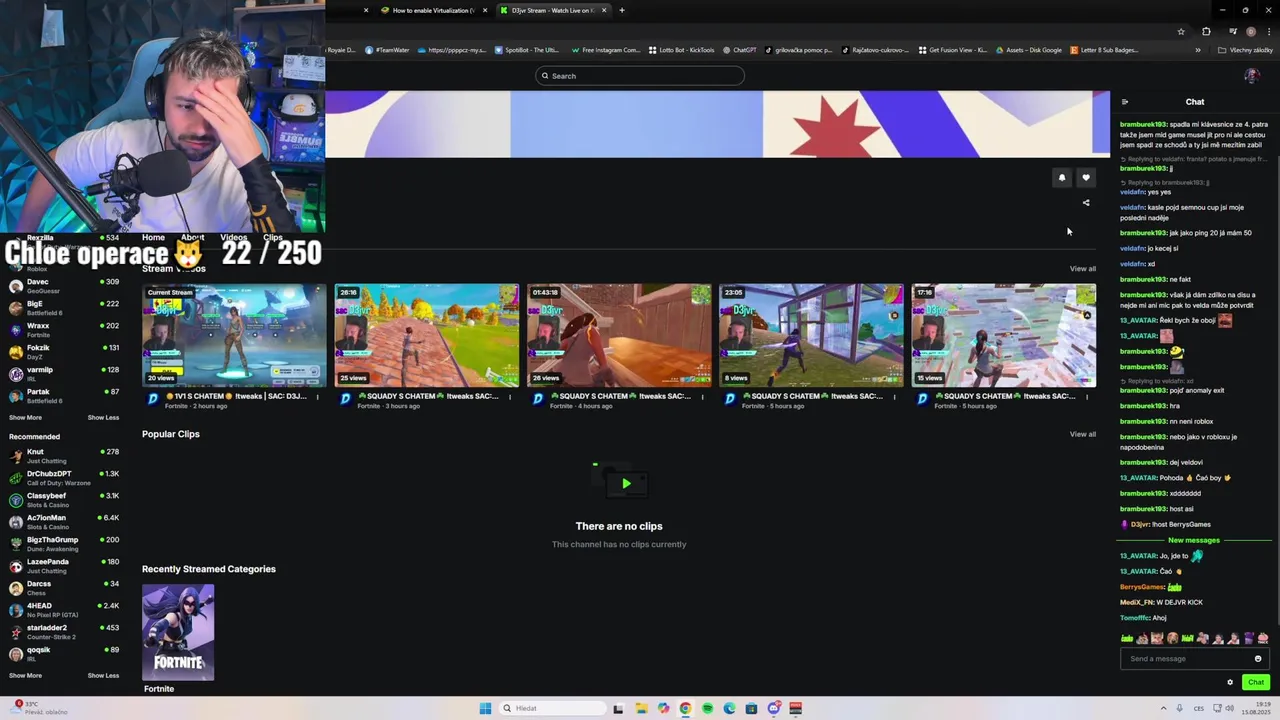Open the emoji picker in chat input

[1258, 659]
